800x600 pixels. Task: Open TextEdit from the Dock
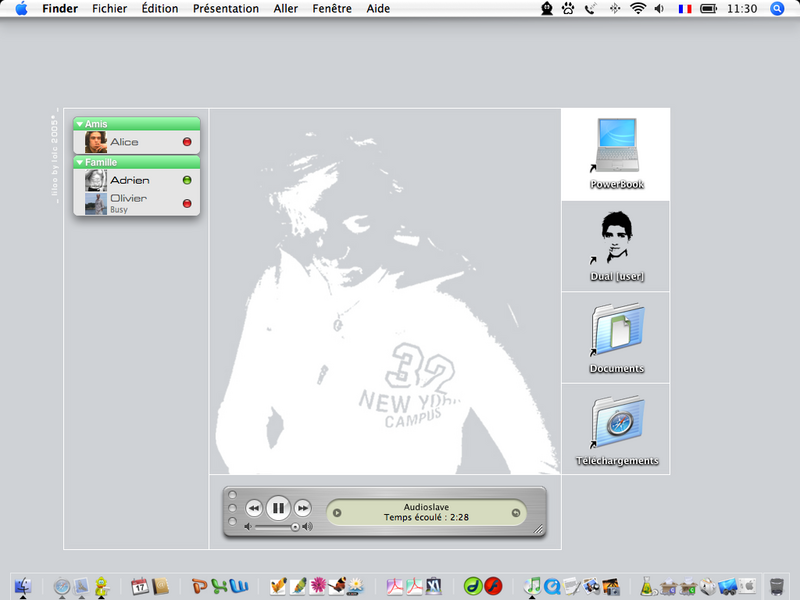click(x=571, y=586)
